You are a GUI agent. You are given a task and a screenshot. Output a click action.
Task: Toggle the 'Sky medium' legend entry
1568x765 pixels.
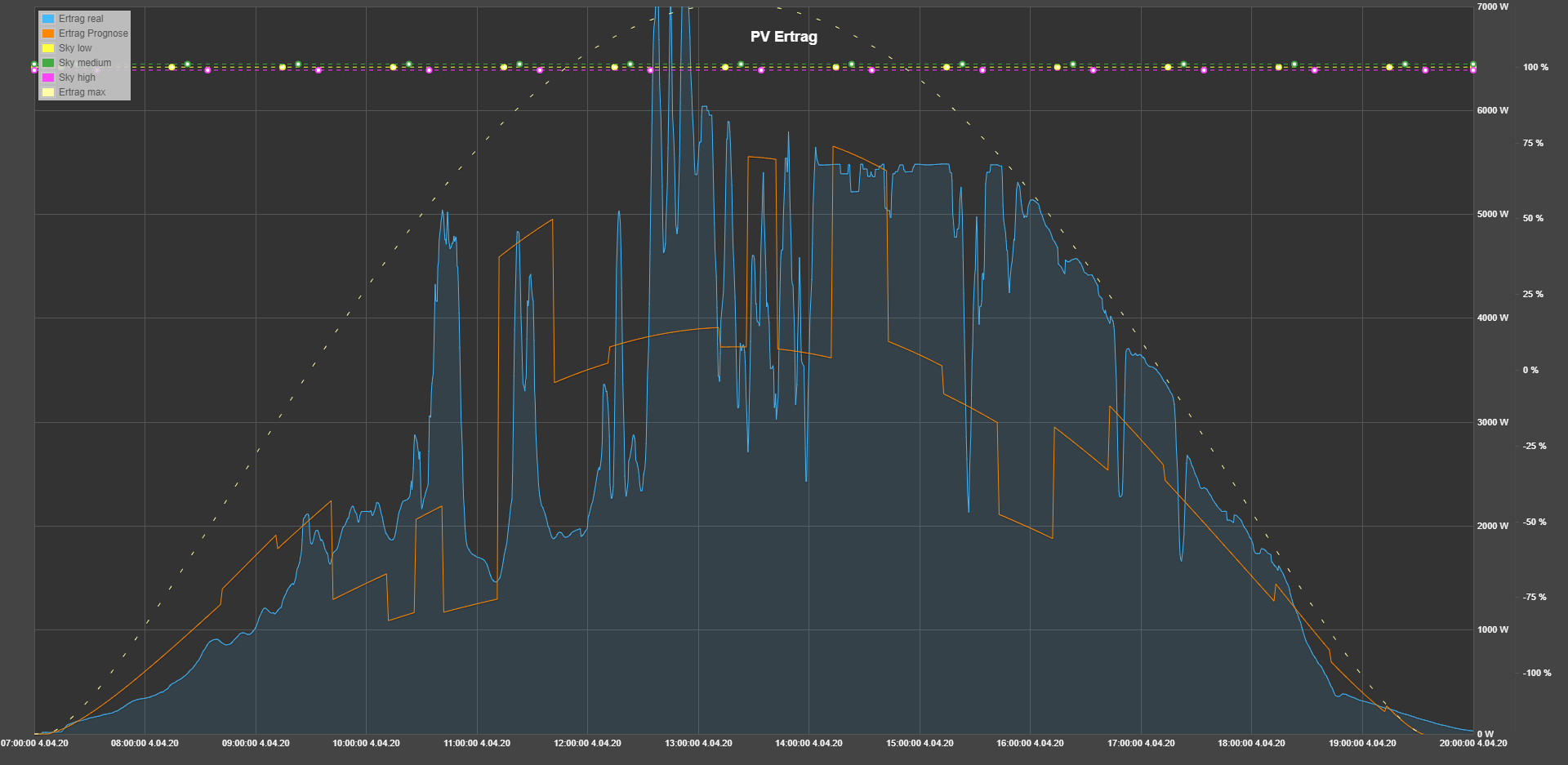[77, 63]
